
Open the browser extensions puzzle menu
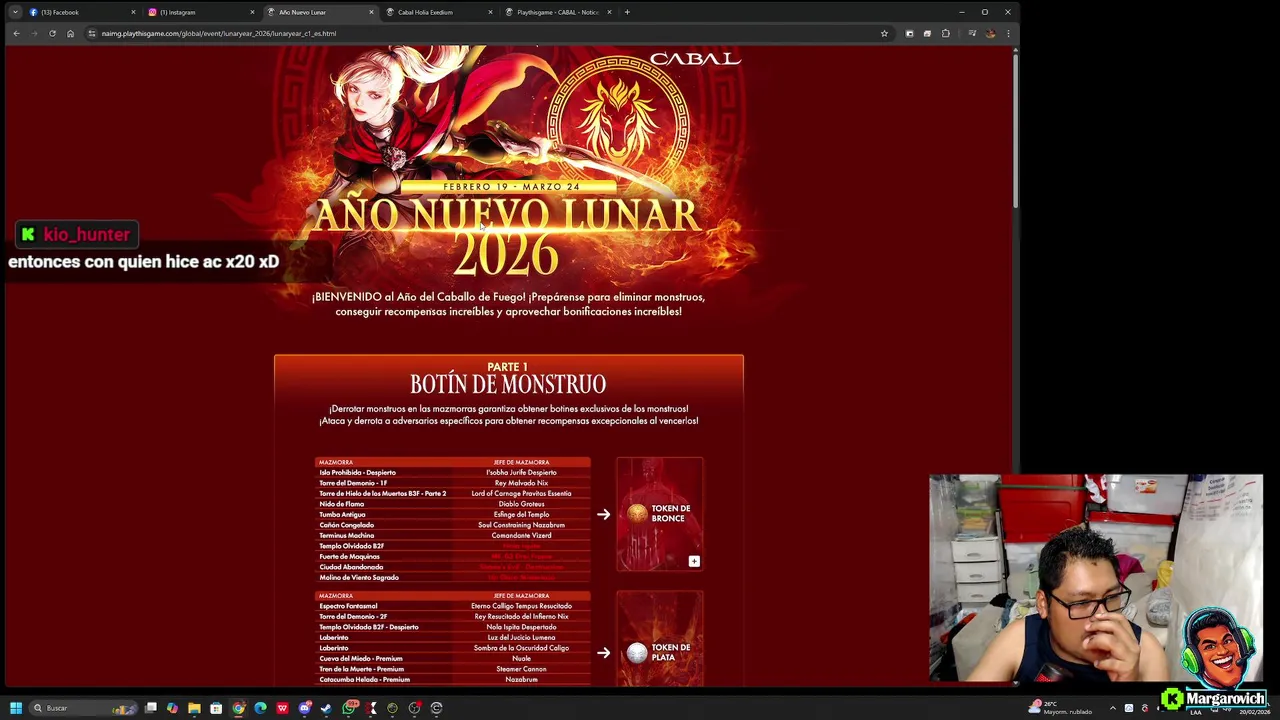pos(945,33)
